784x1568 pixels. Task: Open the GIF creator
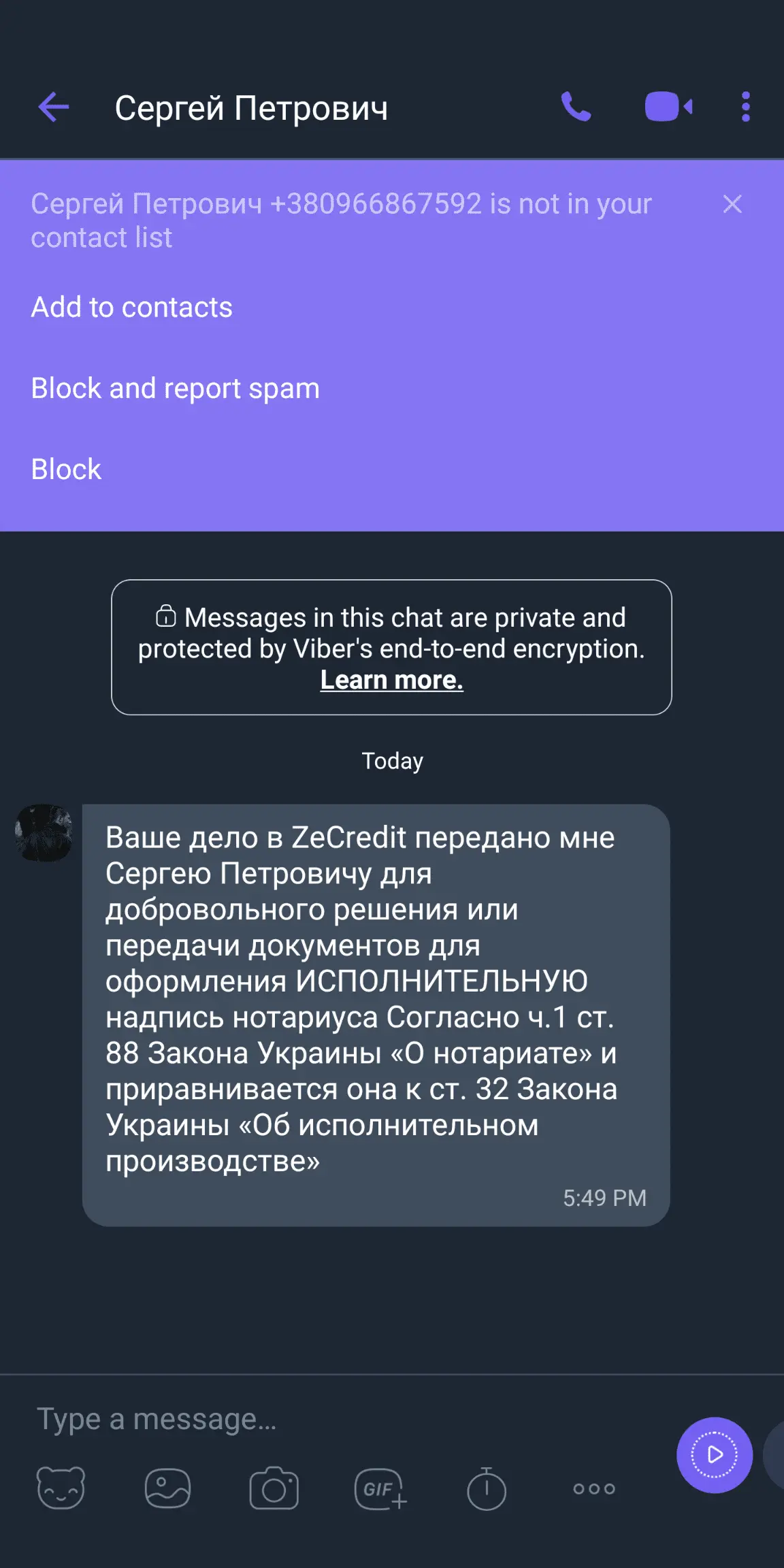point(380,1490)
